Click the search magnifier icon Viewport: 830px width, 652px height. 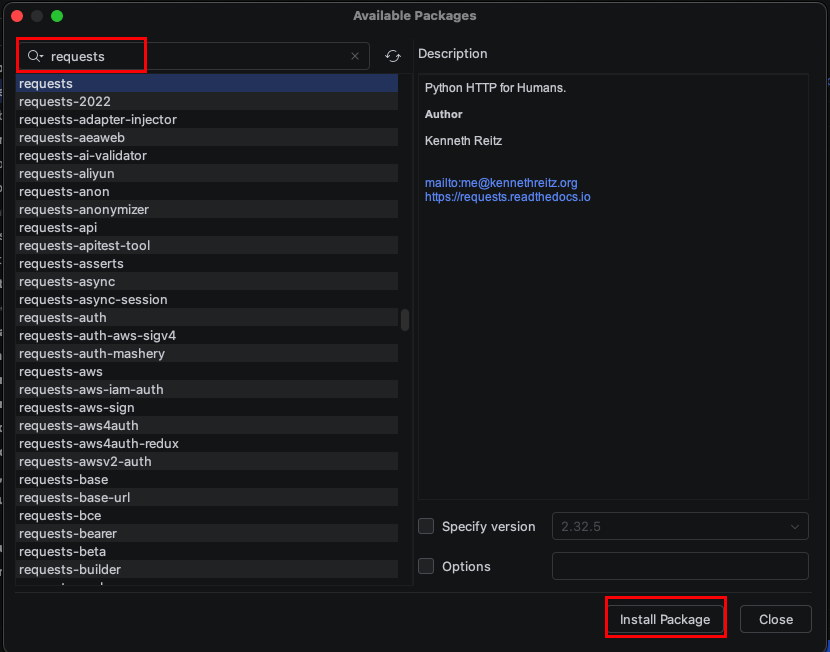point(34,56)
